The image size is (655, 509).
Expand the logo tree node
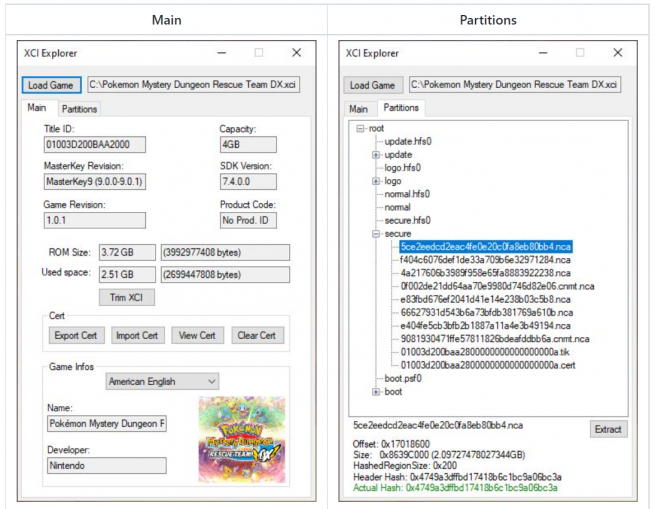click(x=376, y=181)
